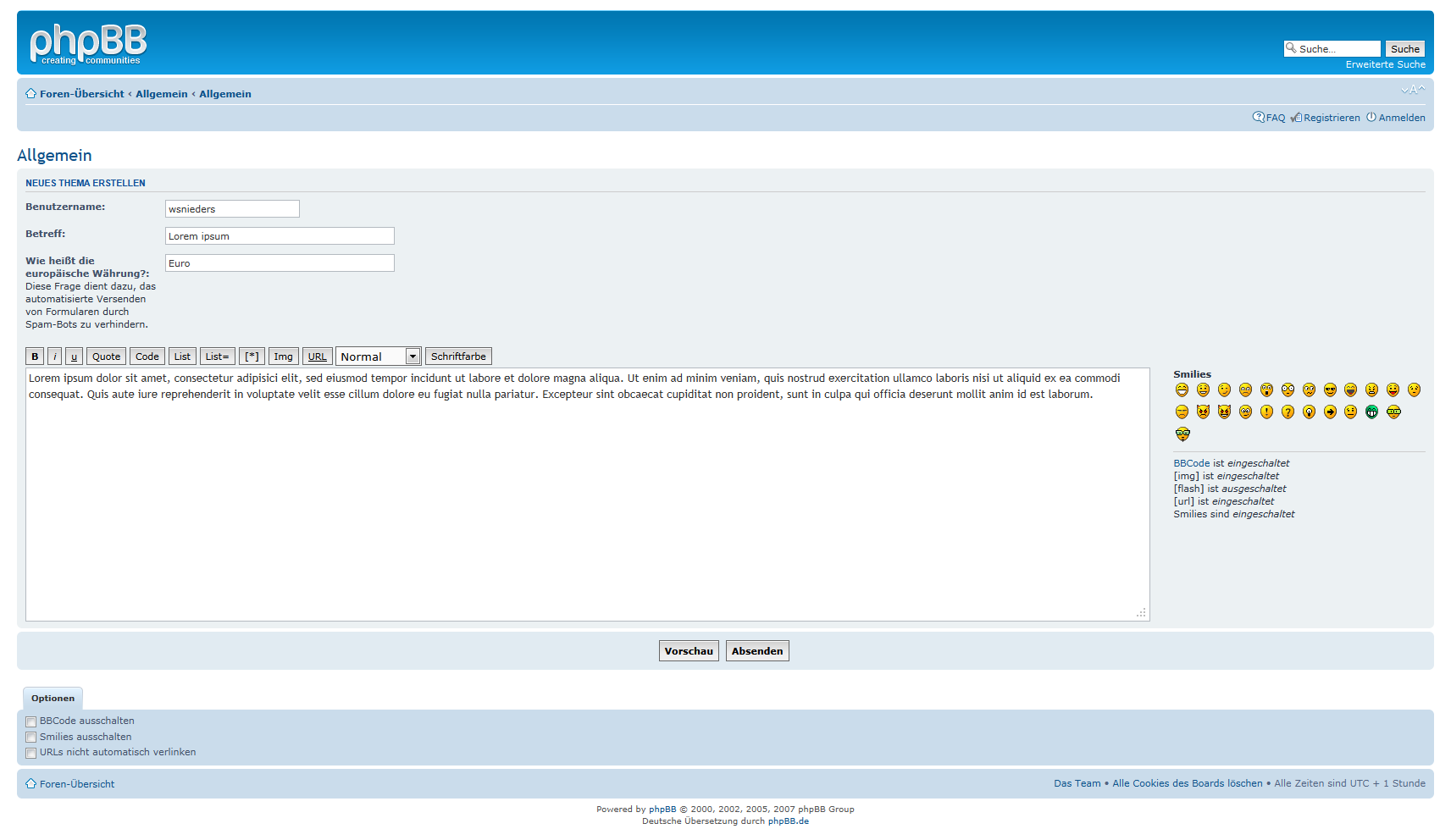Click the Vorschau preview button
Image resolution: width=1451 pixels, height=840 pixels.
point(689,651)
